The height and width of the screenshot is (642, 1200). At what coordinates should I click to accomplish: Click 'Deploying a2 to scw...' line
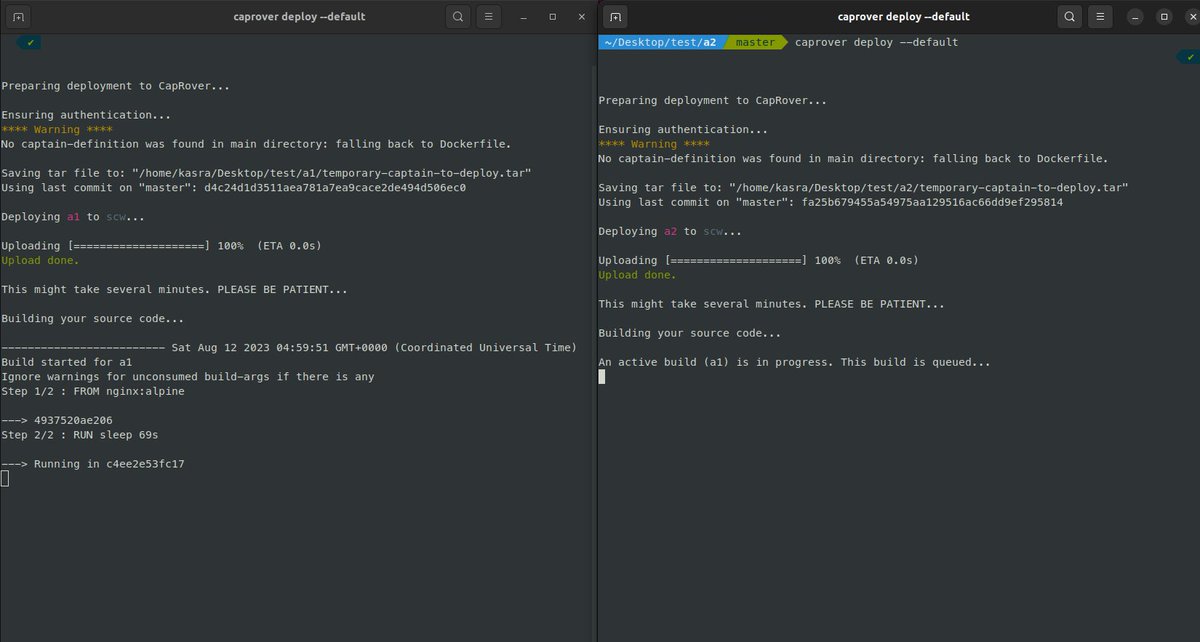(670, 232)
